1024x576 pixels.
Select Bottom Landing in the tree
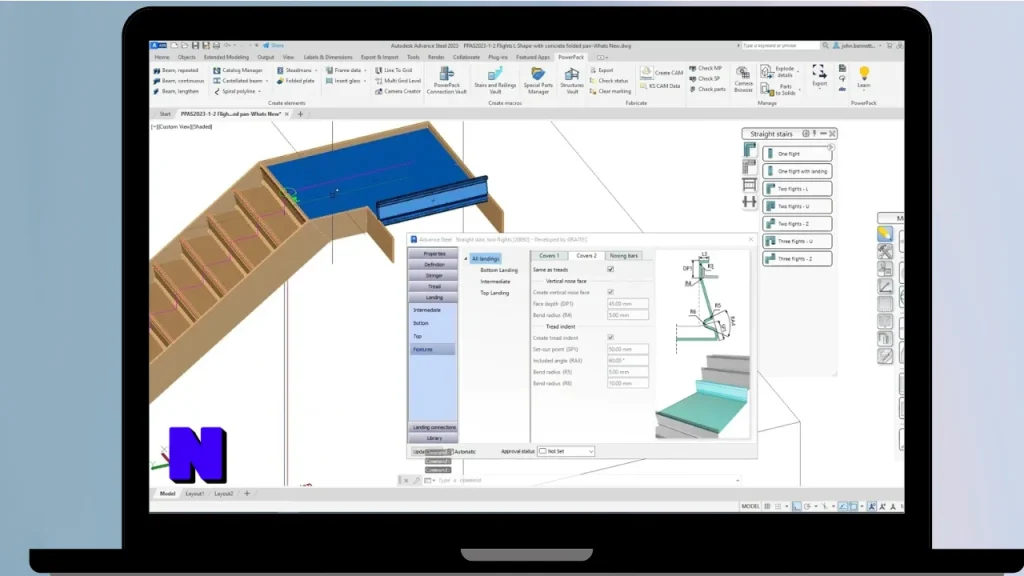pyautogui.click(x=498, y=270)
